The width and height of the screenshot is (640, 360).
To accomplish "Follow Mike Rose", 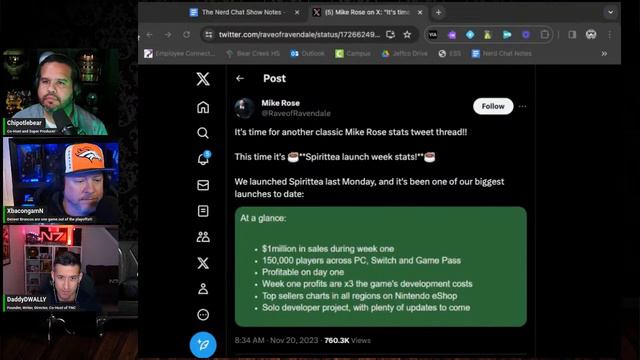I will 493,106.
